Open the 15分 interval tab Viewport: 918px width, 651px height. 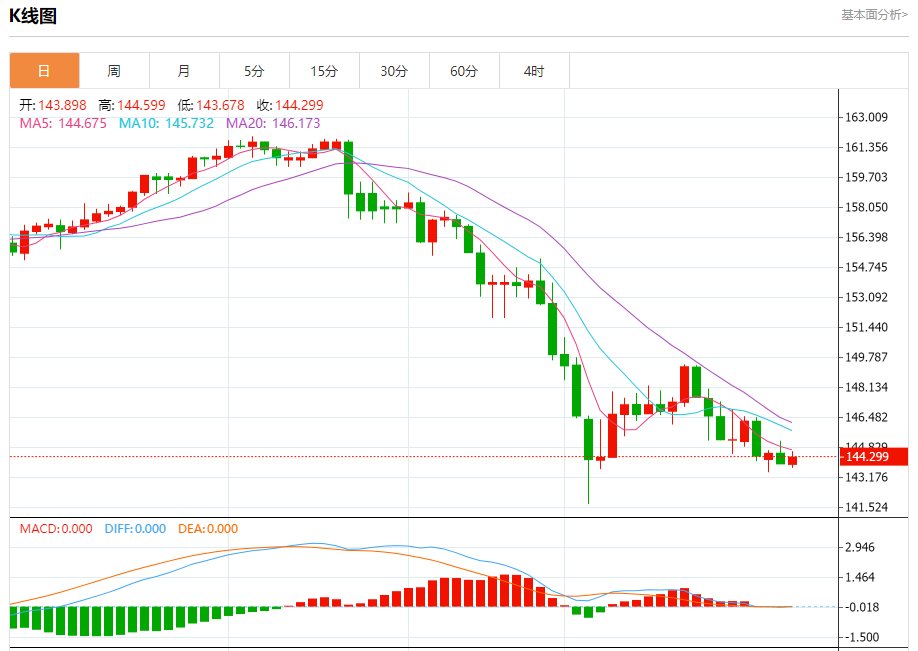[x=324, y=71]
